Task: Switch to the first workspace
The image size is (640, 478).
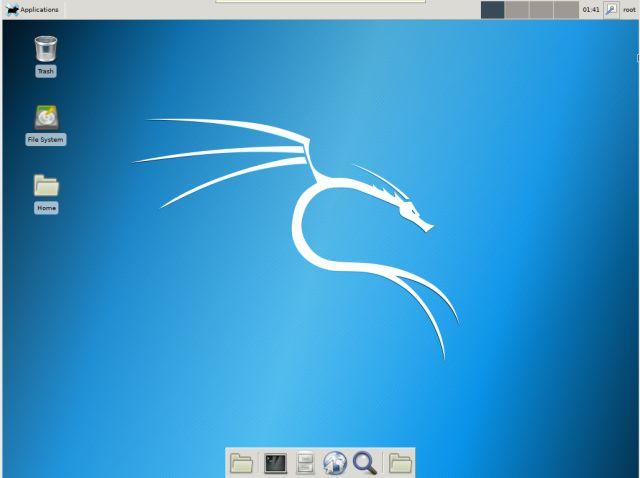Action: coord(493,9)
